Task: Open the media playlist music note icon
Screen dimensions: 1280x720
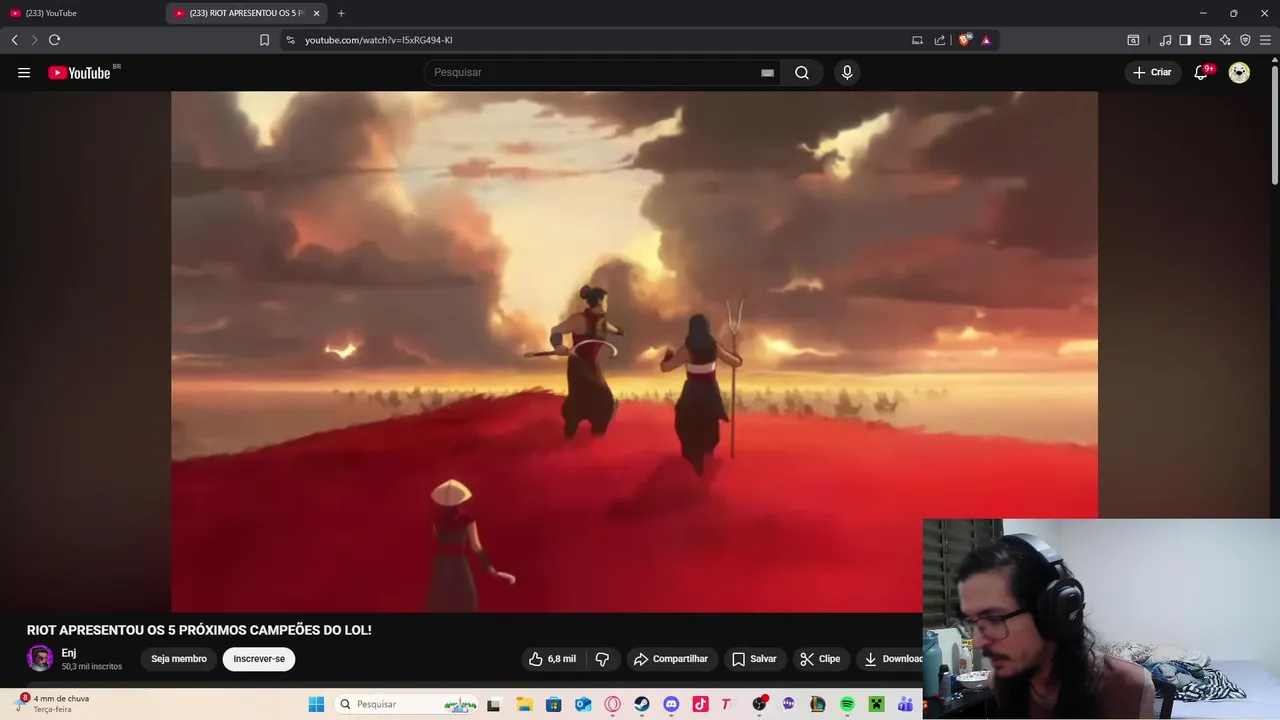Action: [1165, 40]
